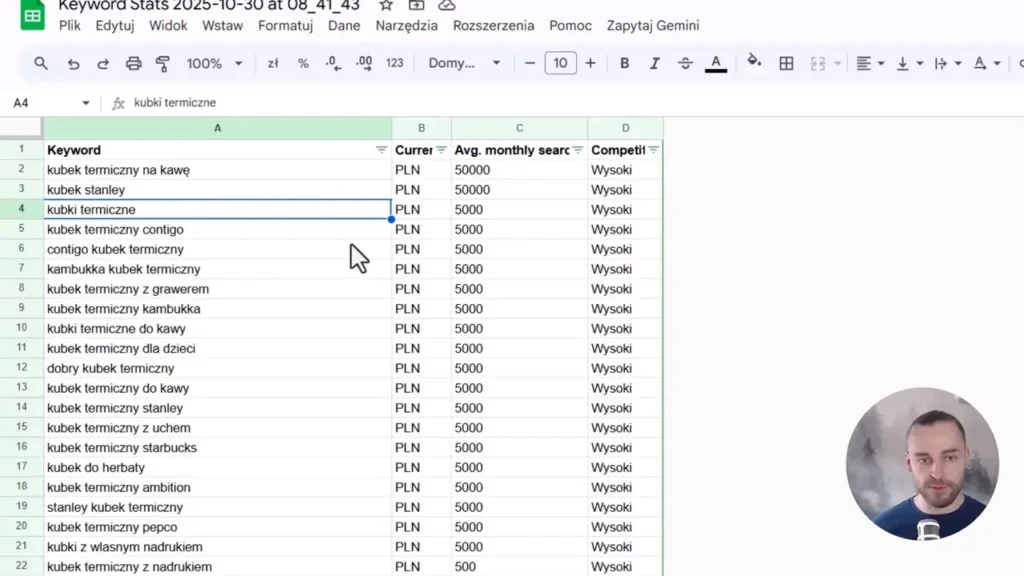Open filter on Currency column
This screenshot has height=576, width=1024.
pyautogui.click(x=441, y=150)
